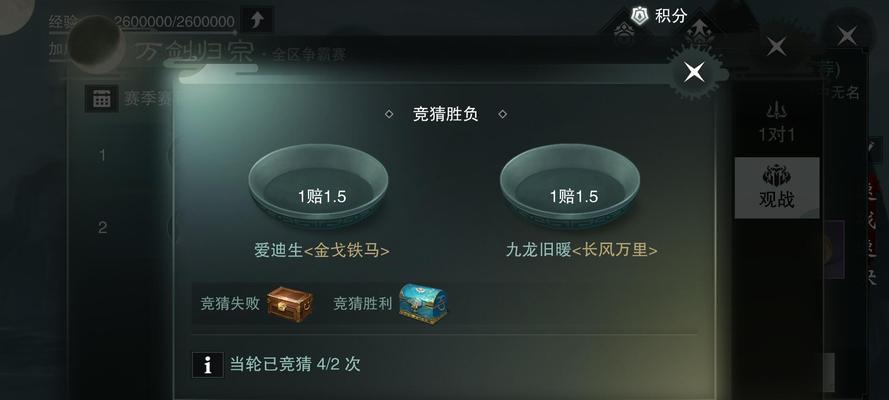
Task: Click the 竞猜胜负 title heading
Action: coord(446,114)
